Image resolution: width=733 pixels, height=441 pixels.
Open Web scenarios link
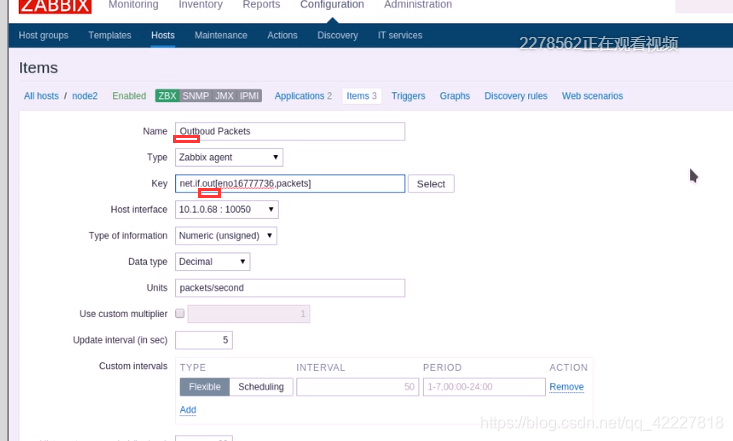point(592,96)
